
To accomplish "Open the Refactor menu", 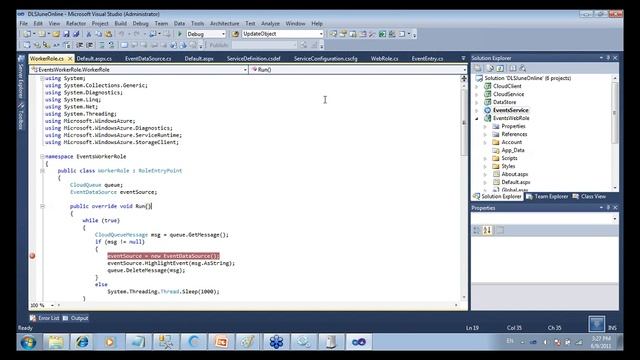I will pyautogui.click(x=76, y=24).
